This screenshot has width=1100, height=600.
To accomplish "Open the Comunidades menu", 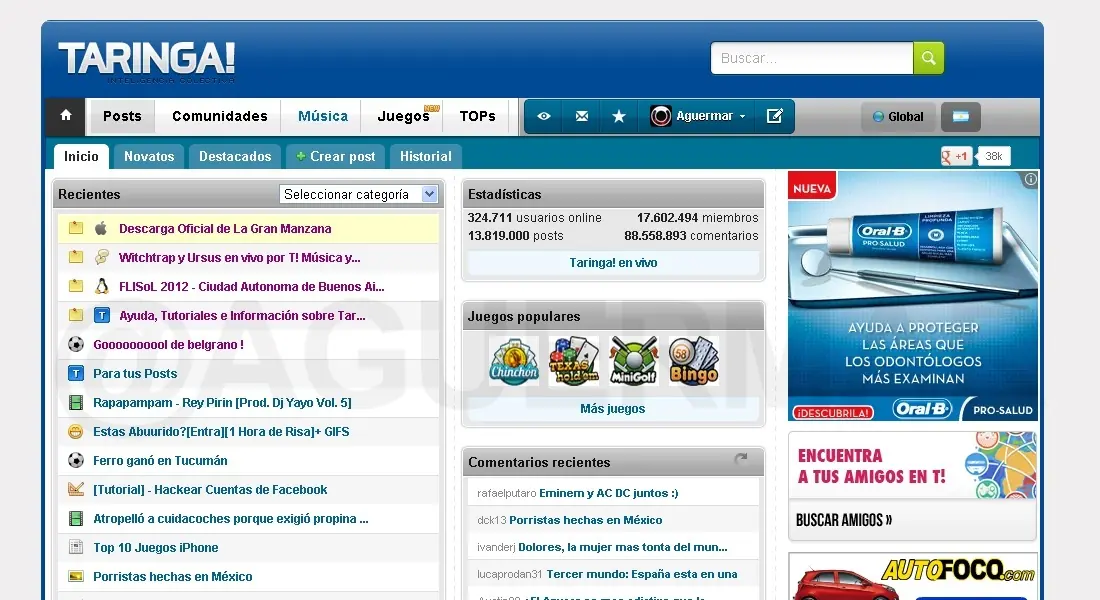I will [x=220, y=116].
